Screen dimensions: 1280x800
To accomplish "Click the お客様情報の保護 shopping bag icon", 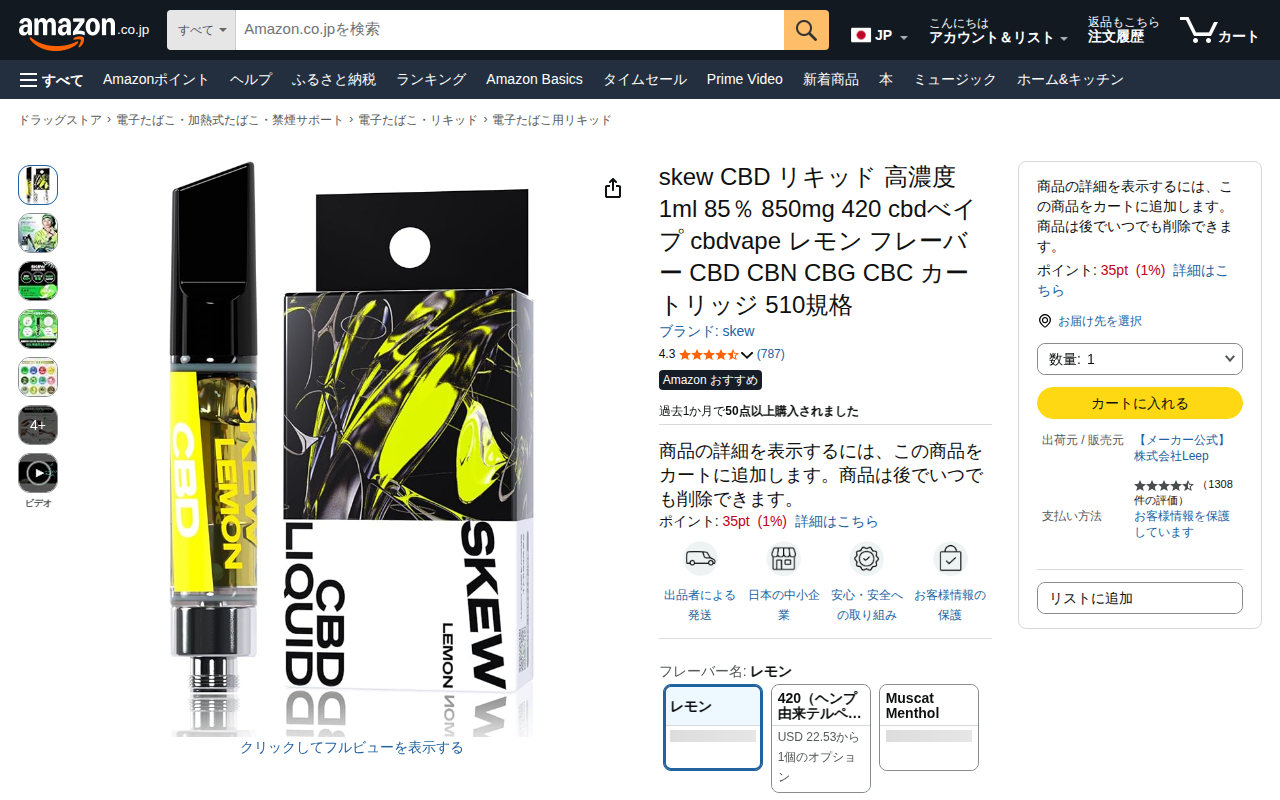I will [950, 558].
